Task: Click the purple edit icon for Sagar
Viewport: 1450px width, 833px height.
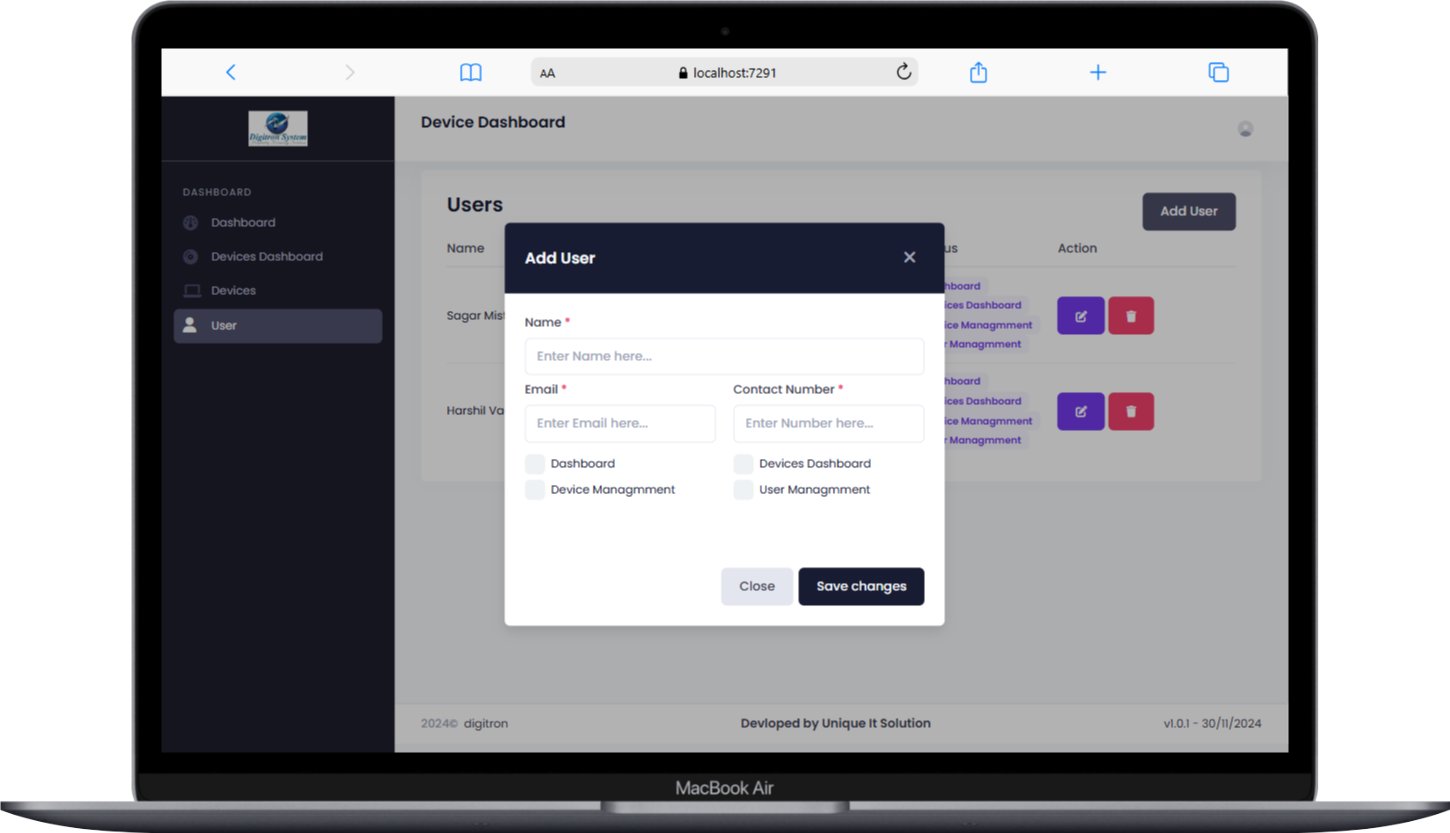Action: 1080,316
